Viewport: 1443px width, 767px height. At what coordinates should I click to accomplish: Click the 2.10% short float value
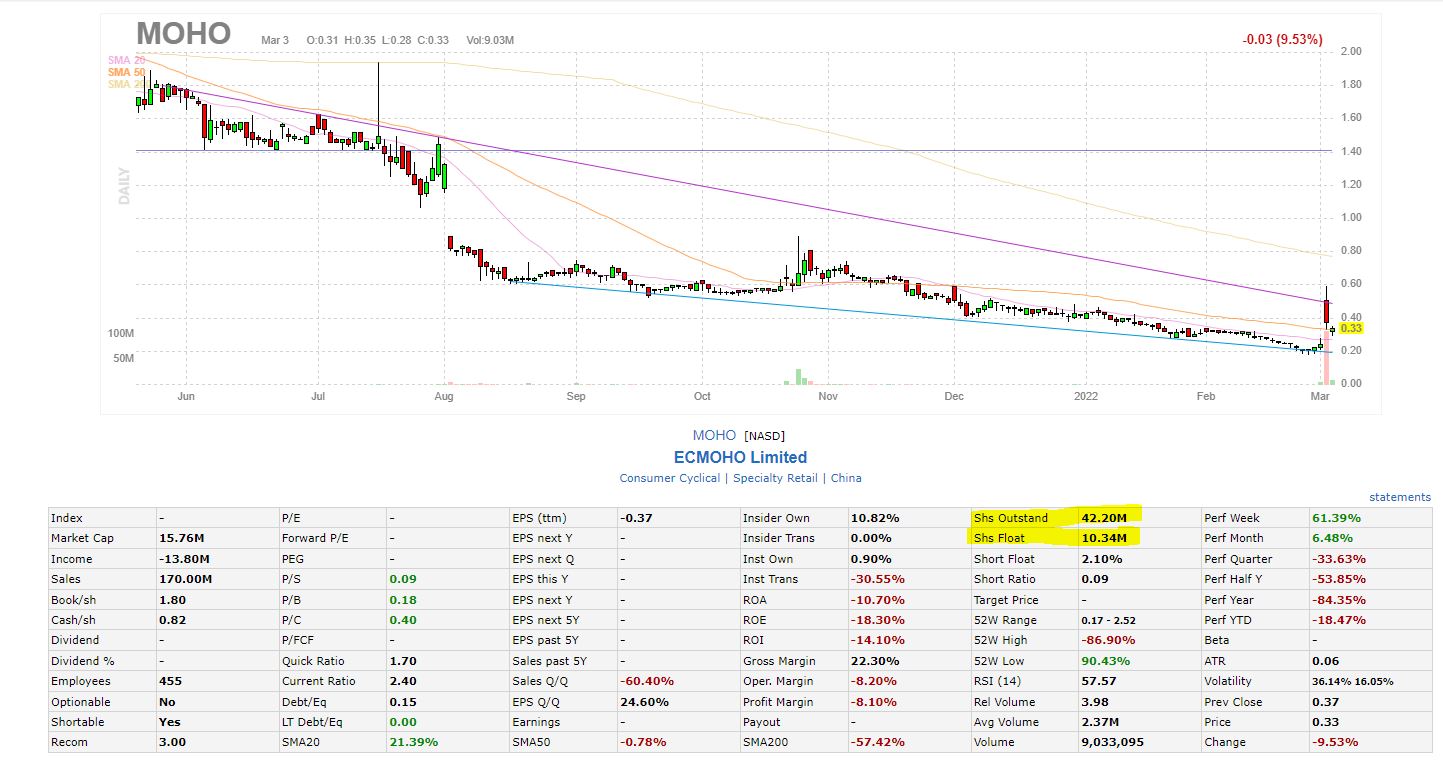(1101, 559)
